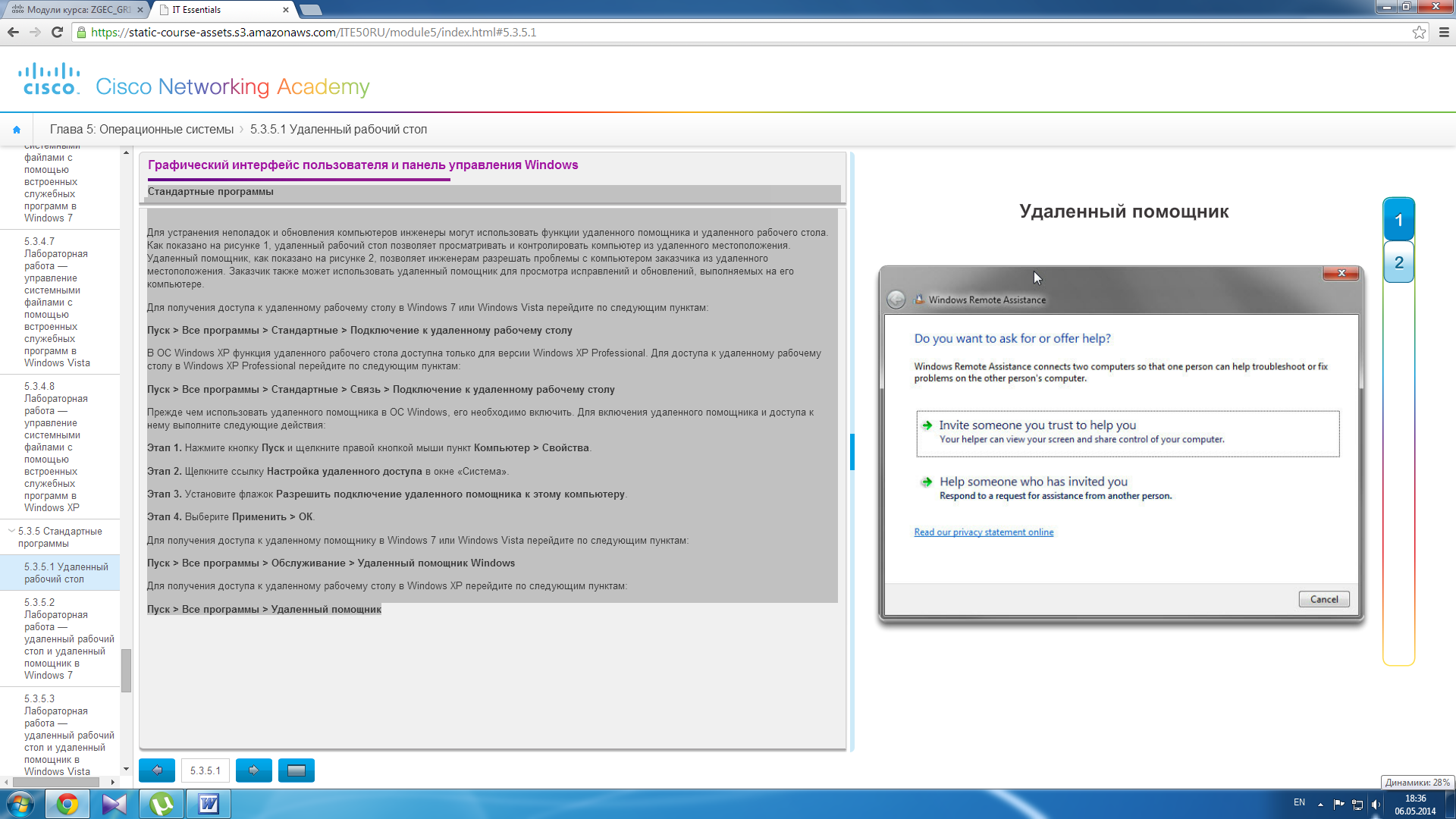Viewport: 1456px width, 819px height.
Task: Open a new browser tab
Action: coord(311,10)
